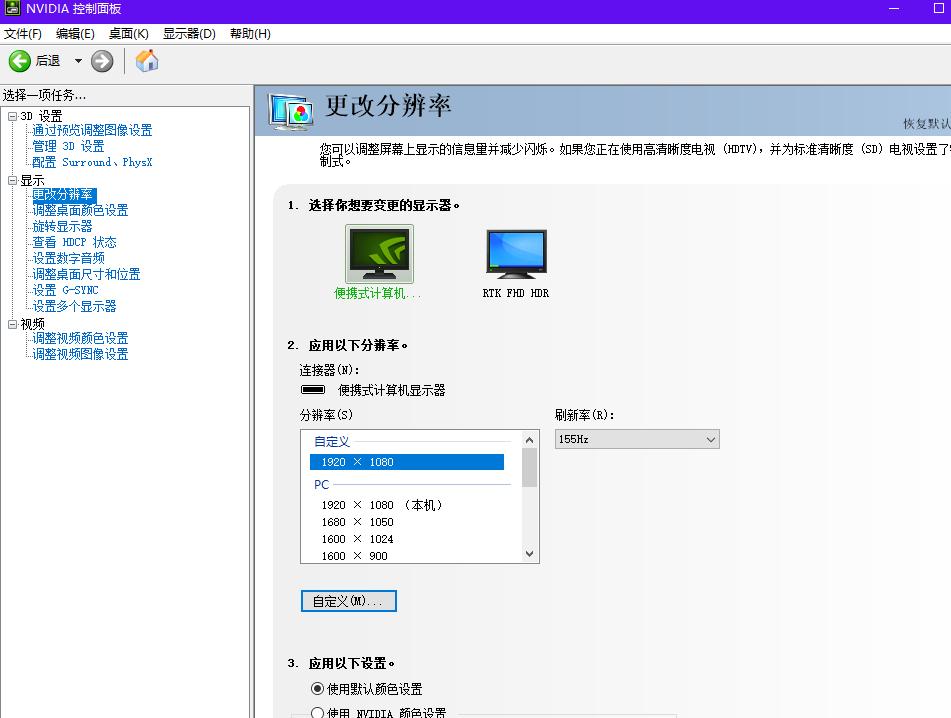The image size is (951, 718).
Task: Go to the Home page icon
Action: tap(147, 61)
